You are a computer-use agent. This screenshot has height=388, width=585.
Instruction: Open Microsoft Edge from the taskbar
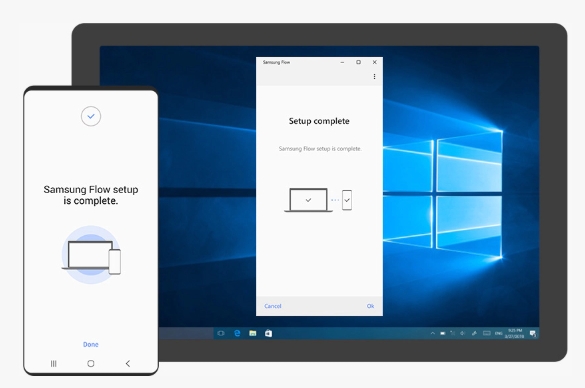click(x=237, y=333)
